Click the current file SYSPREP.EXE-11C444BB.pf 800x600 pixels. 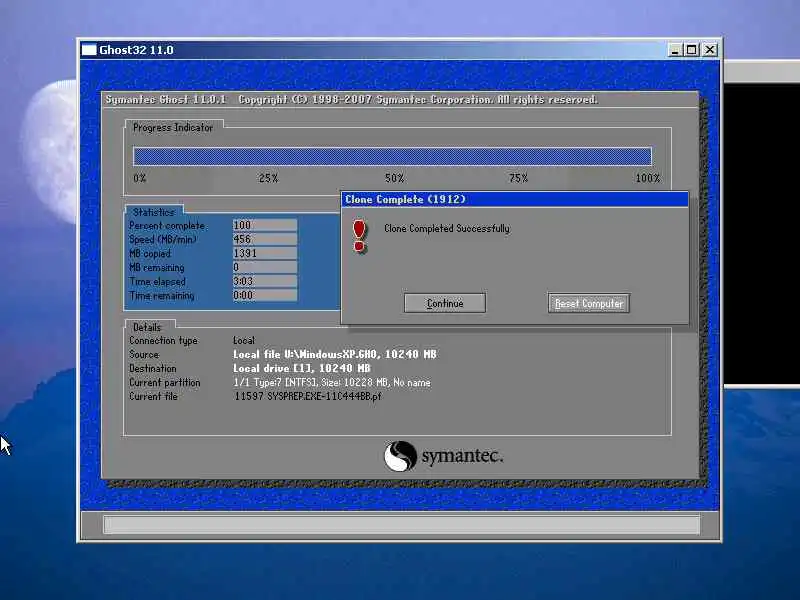pos(308,396)
